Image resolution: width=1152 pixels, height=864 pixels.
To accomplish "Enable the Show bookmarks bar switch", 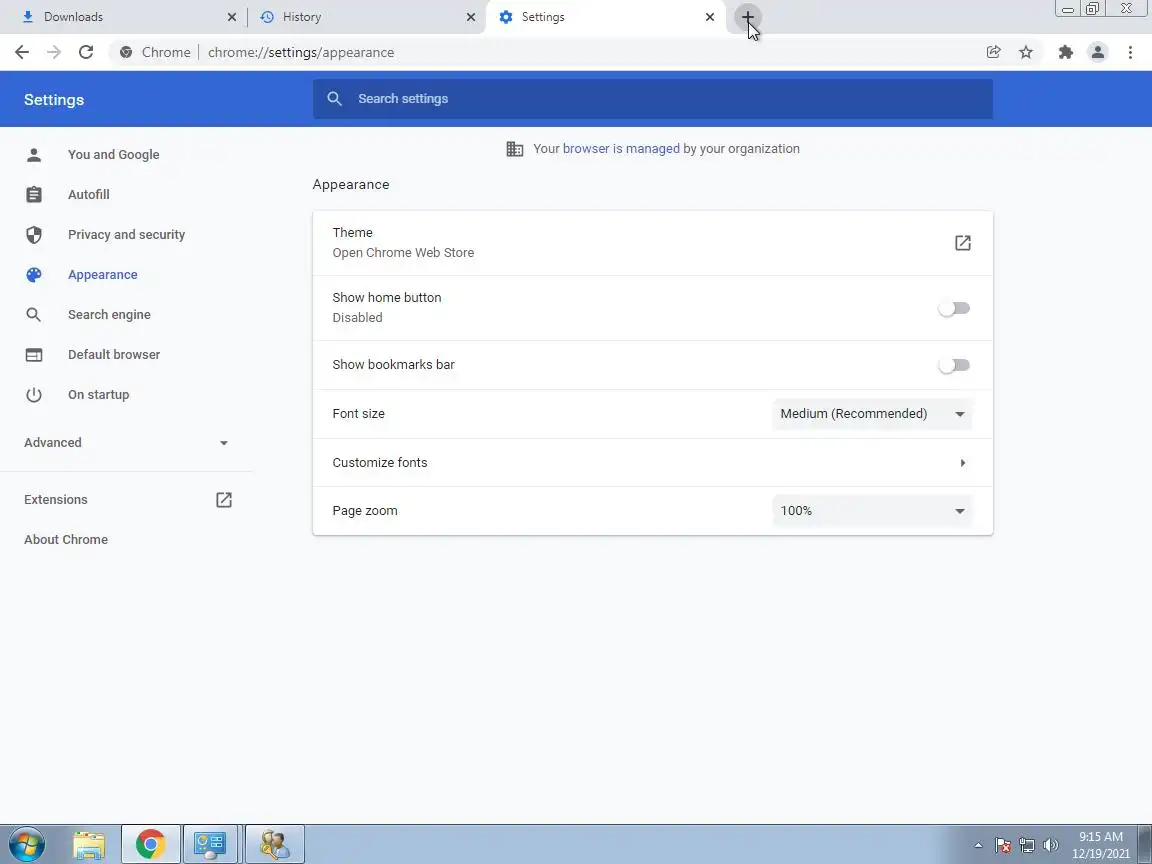I will [x=954, y=365].
